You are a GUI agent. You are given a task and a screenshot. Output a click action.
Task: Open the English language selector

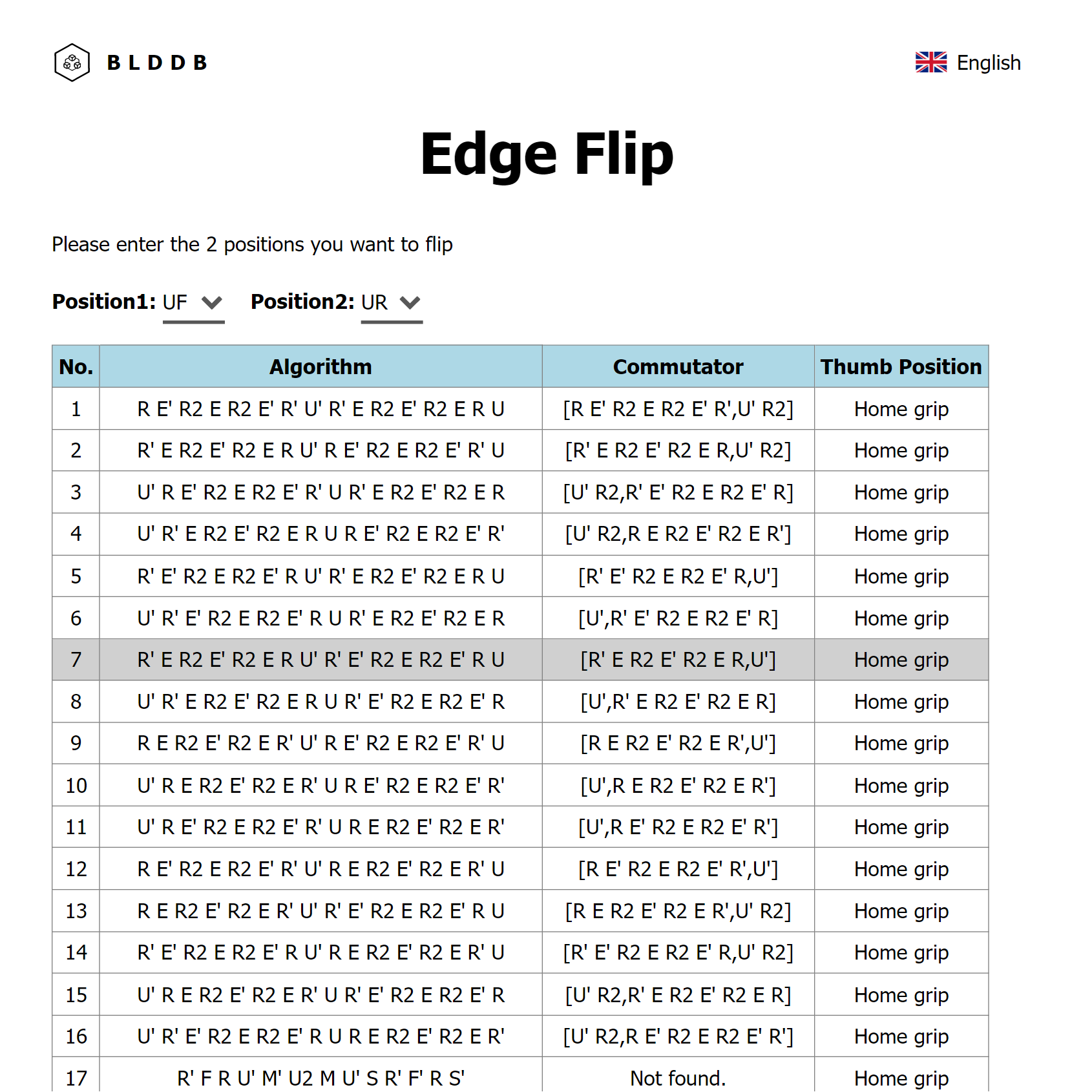click(x=988, y=63)
